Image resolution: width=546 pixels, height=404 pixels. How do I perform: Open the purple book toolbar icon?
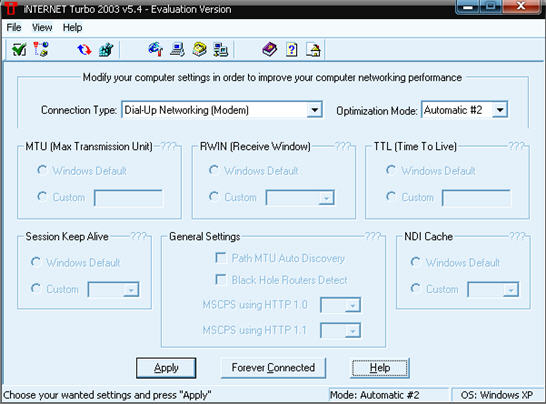(x=270, y=49)
